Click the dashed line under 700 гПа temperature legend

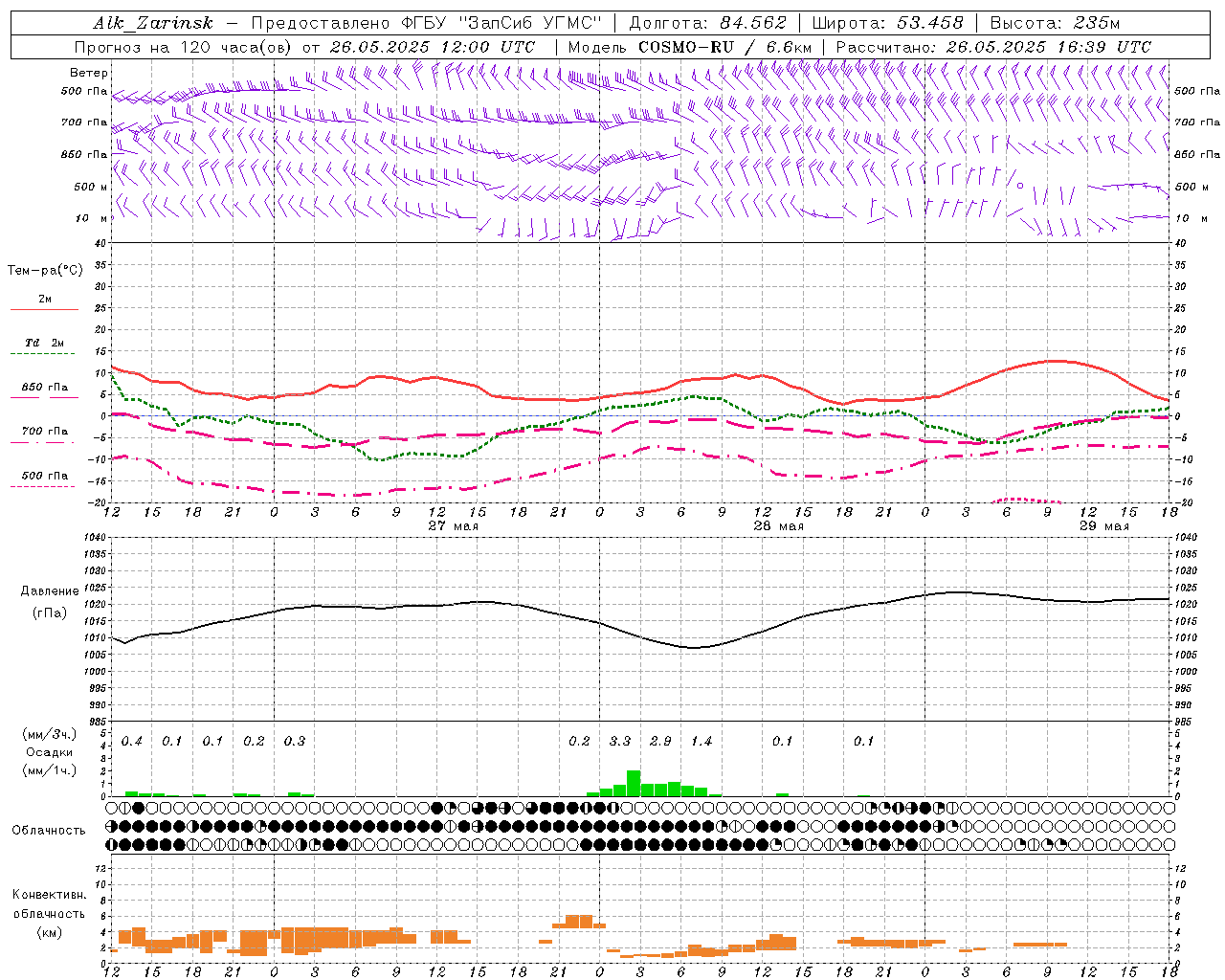44,444
